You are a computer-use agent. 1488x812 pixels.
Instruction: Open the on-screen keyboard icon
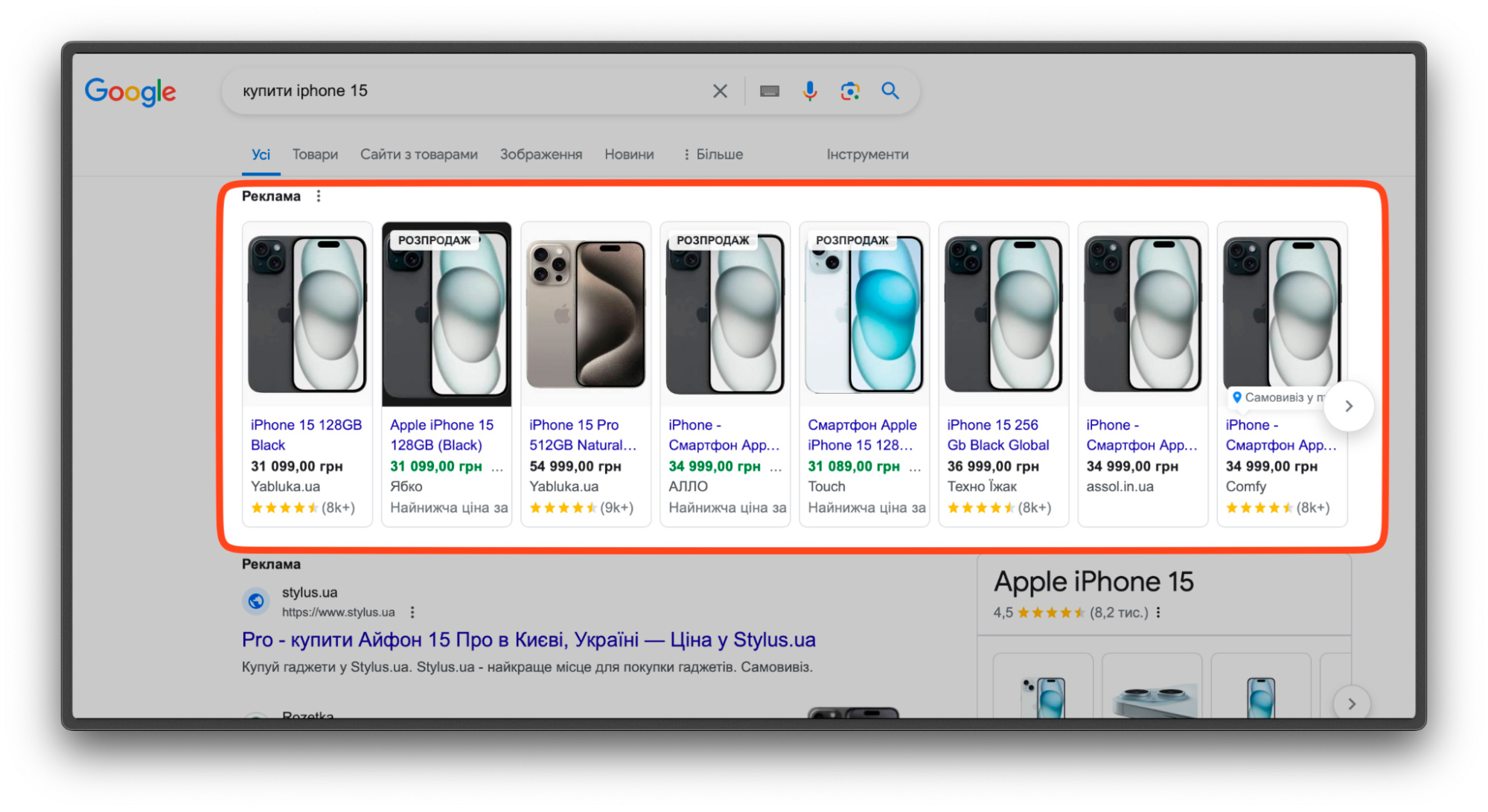(770, 91)
